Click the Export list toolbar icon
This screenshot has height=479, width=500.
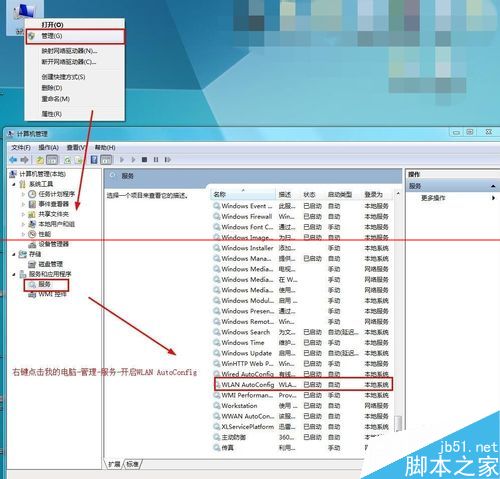click(79, 160)
